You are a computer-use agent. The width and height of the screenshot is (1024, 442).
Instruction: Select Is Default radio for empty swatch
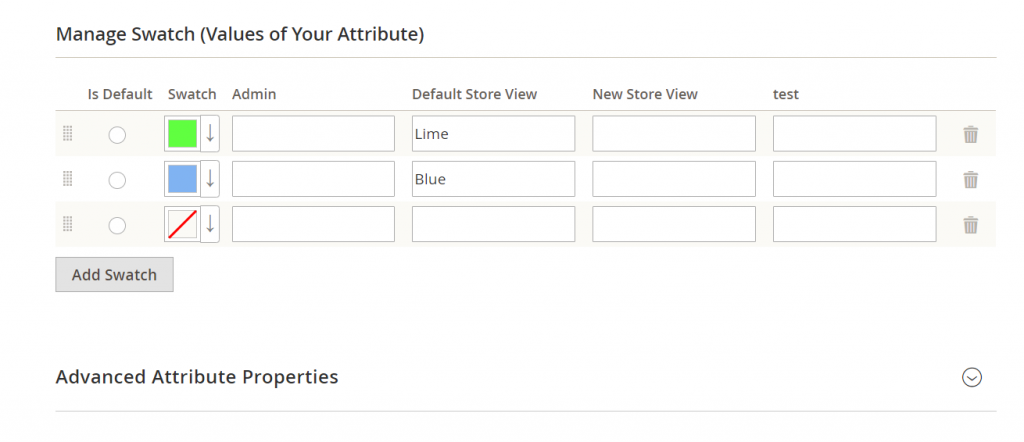(x=117, y=226)
